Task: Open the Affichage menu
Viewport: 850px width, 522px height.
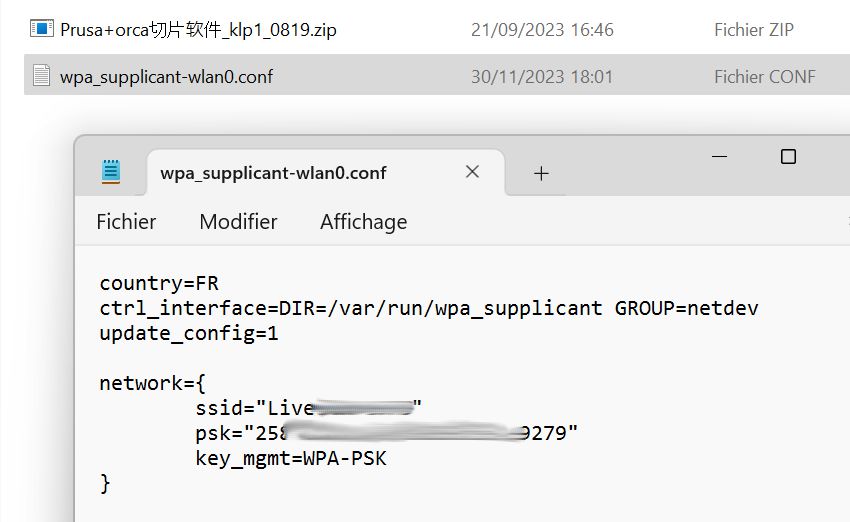Action: click(x=363, y=223)
